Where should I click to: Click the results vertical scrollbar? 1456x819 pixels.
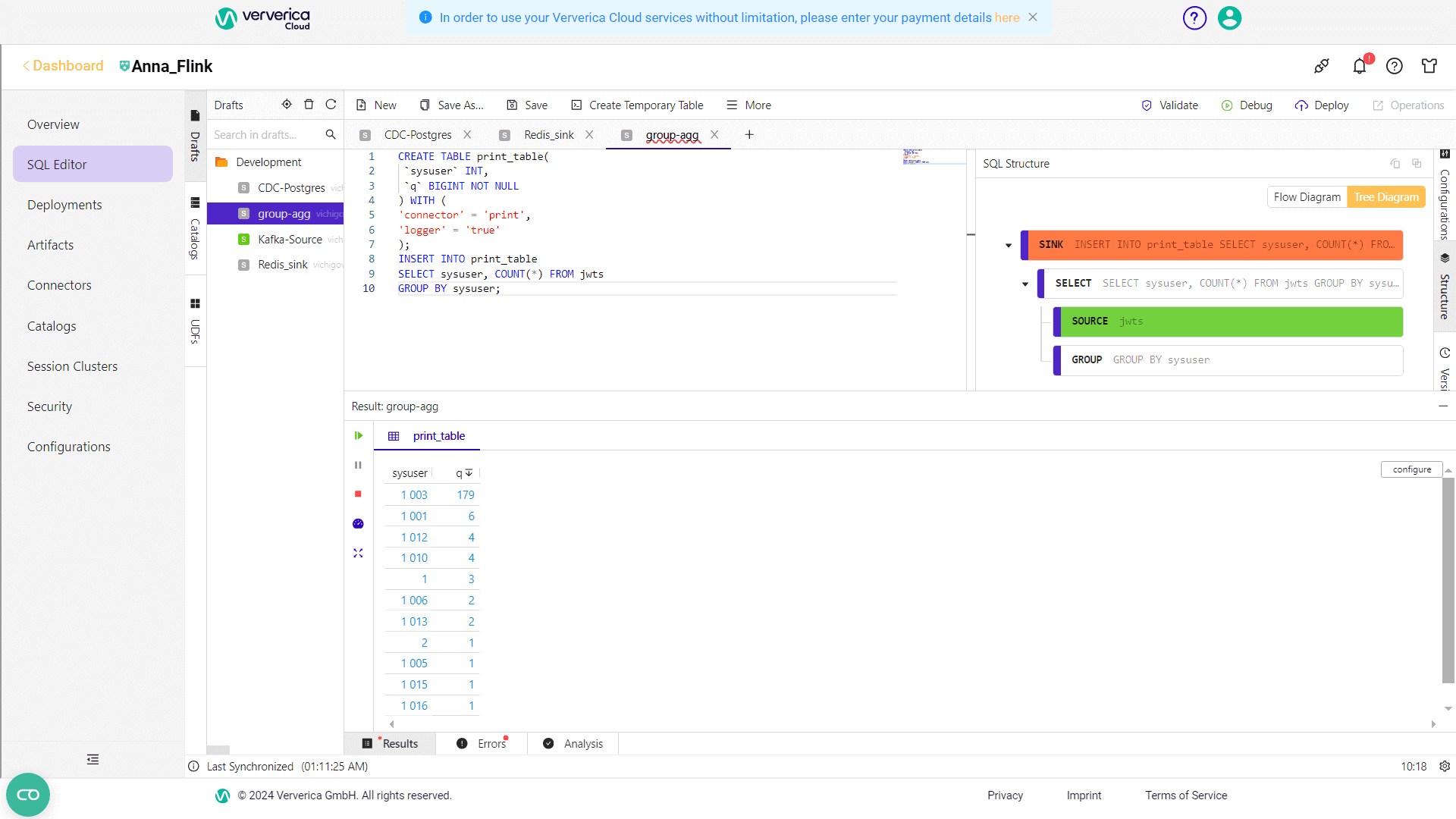(x=1448, y=580)
